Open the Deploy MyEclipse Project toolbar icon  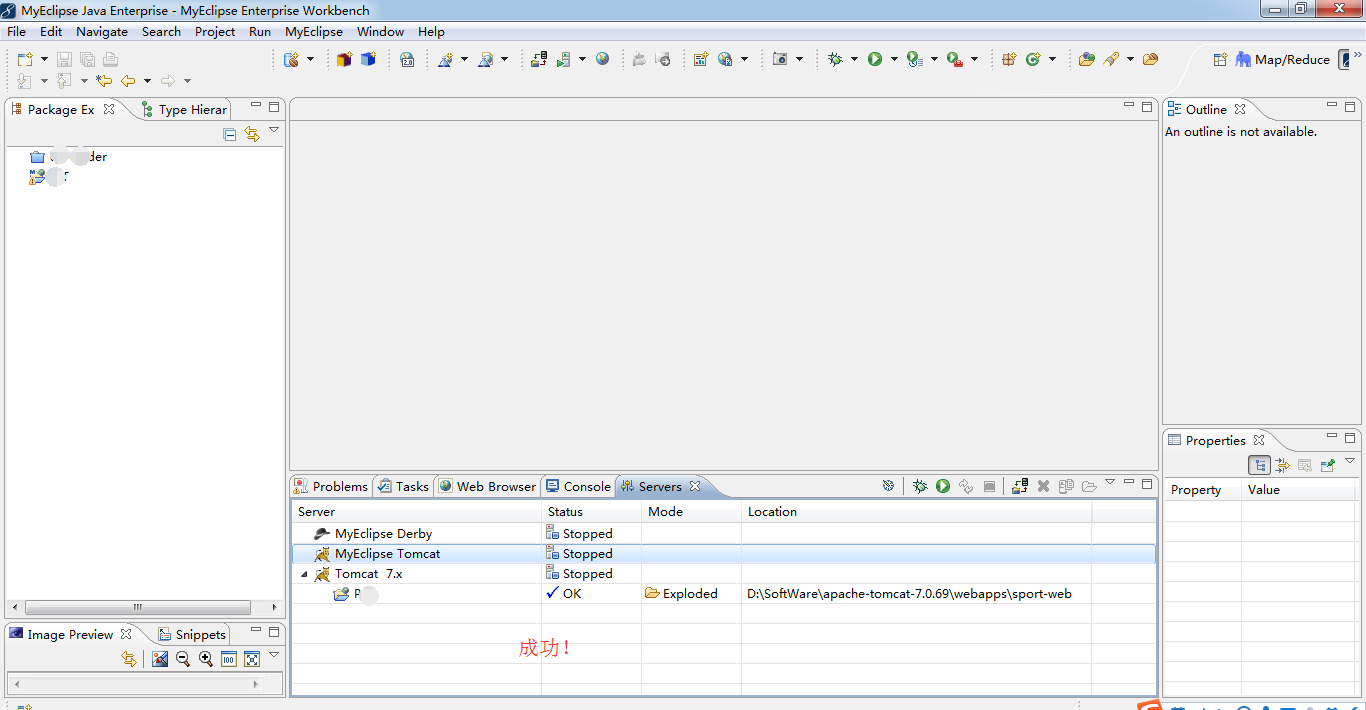[539, 60]
